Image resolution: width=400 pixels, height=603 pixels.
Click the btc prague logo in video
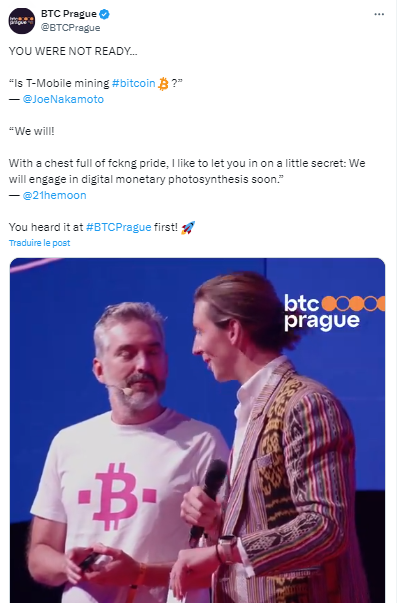tap(334, 312)
